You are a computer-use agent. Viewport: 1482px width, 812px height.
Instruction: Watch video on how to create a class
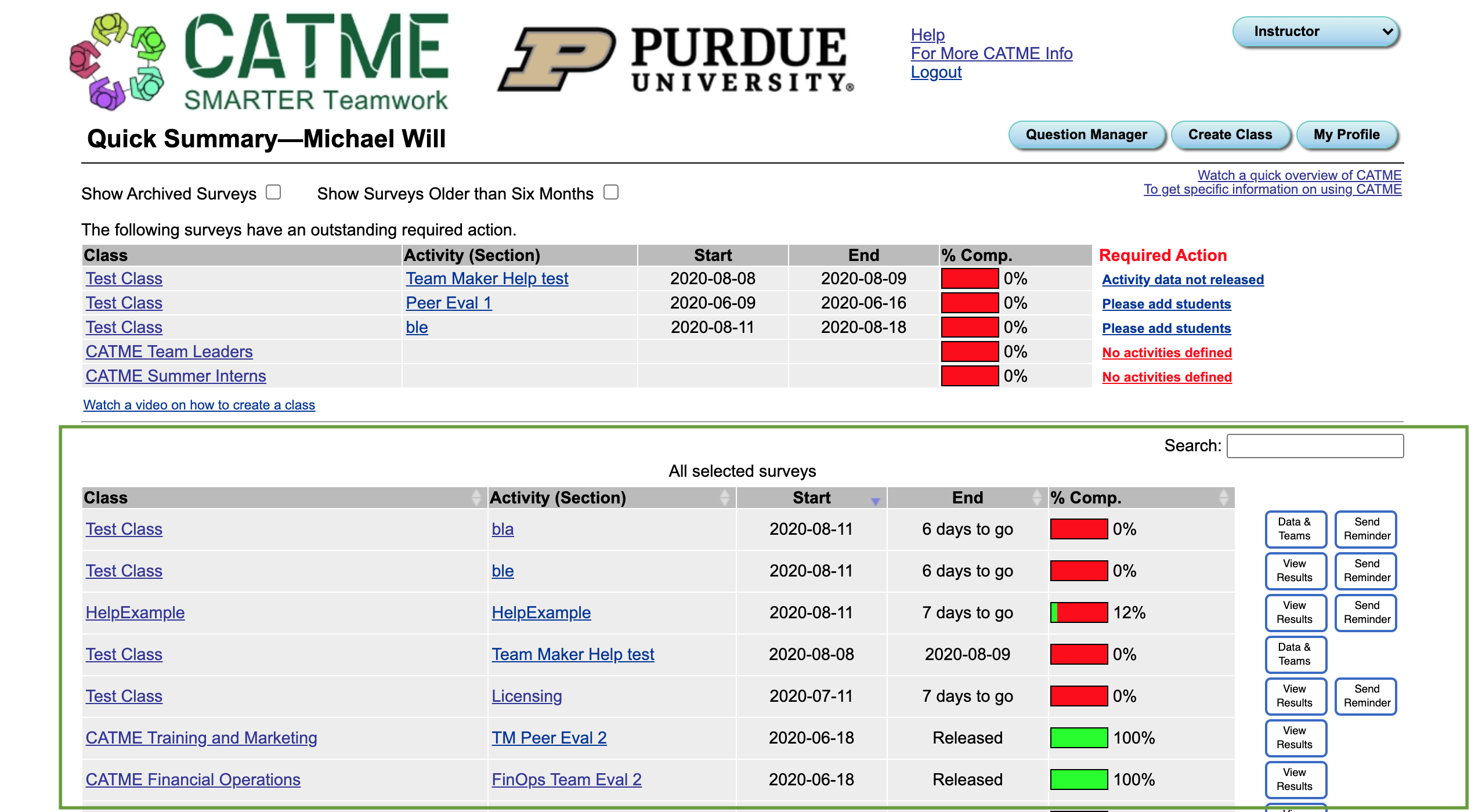point(198,405)
